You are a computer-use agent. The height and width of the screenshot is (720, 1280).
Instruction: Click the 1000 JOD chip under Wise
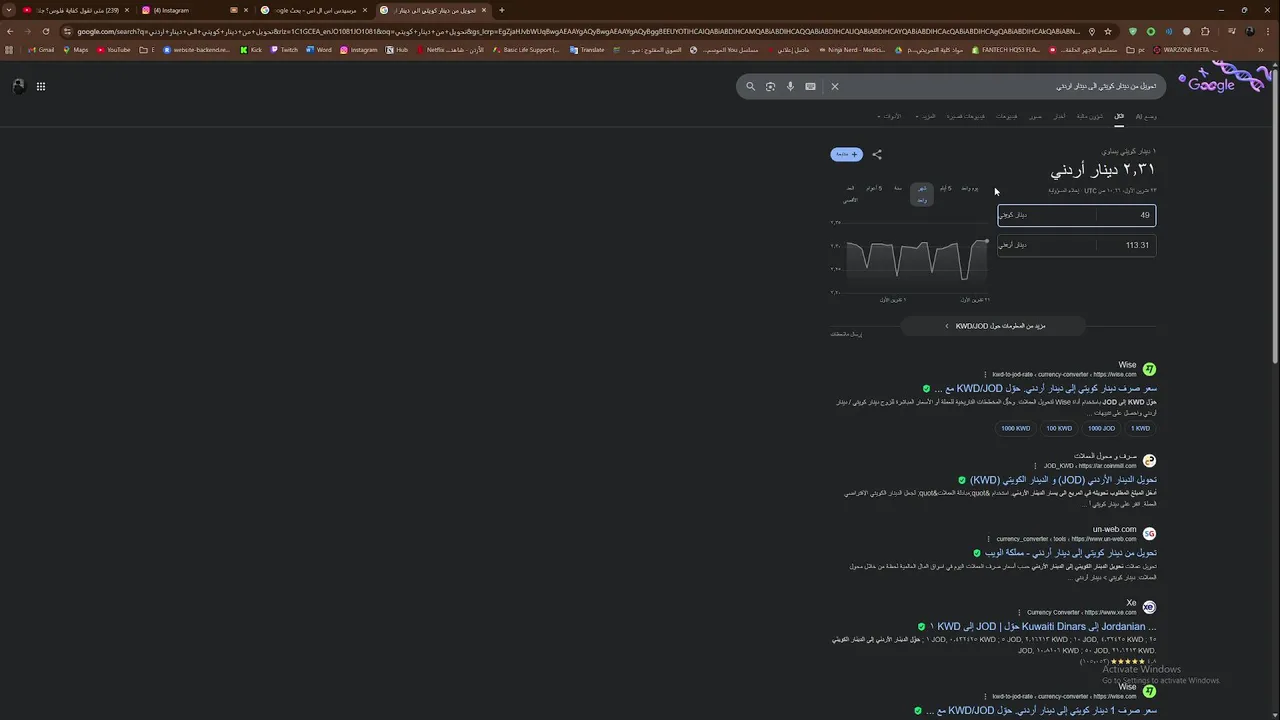(1101, 428)
